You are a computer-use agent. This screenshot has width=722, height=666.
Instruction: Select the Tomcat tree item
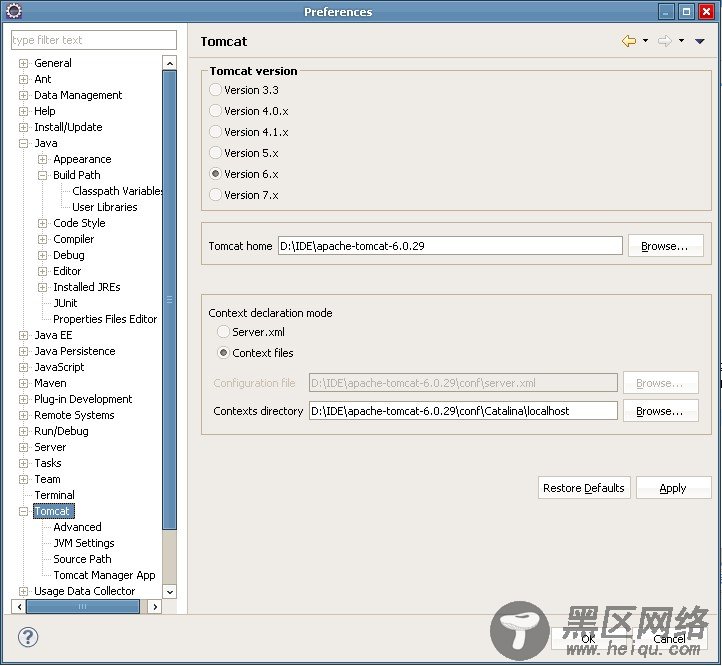pos(52,511)
